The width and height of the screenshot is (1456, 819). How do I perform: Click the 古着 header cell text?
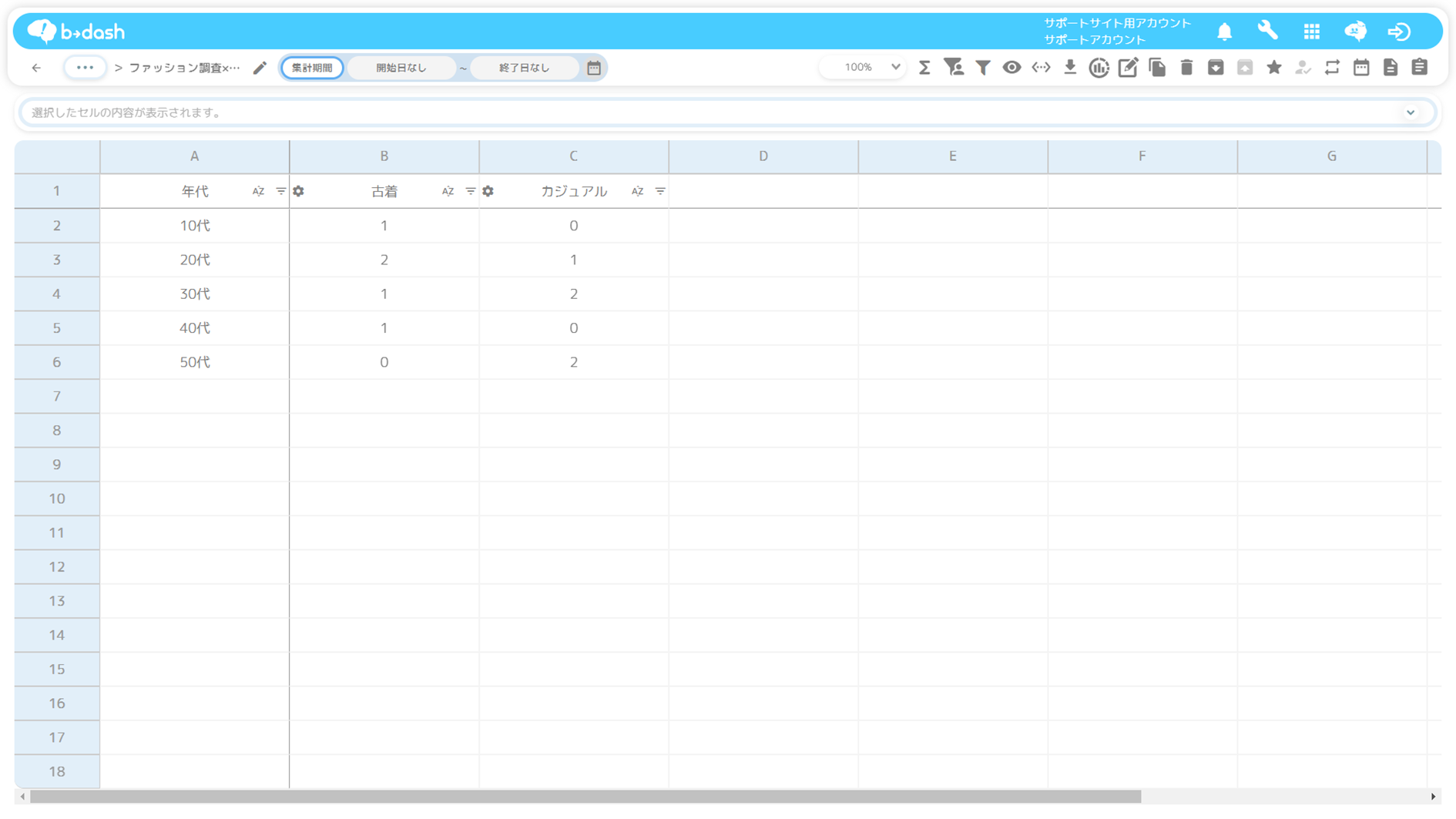[x=384, y=191]
